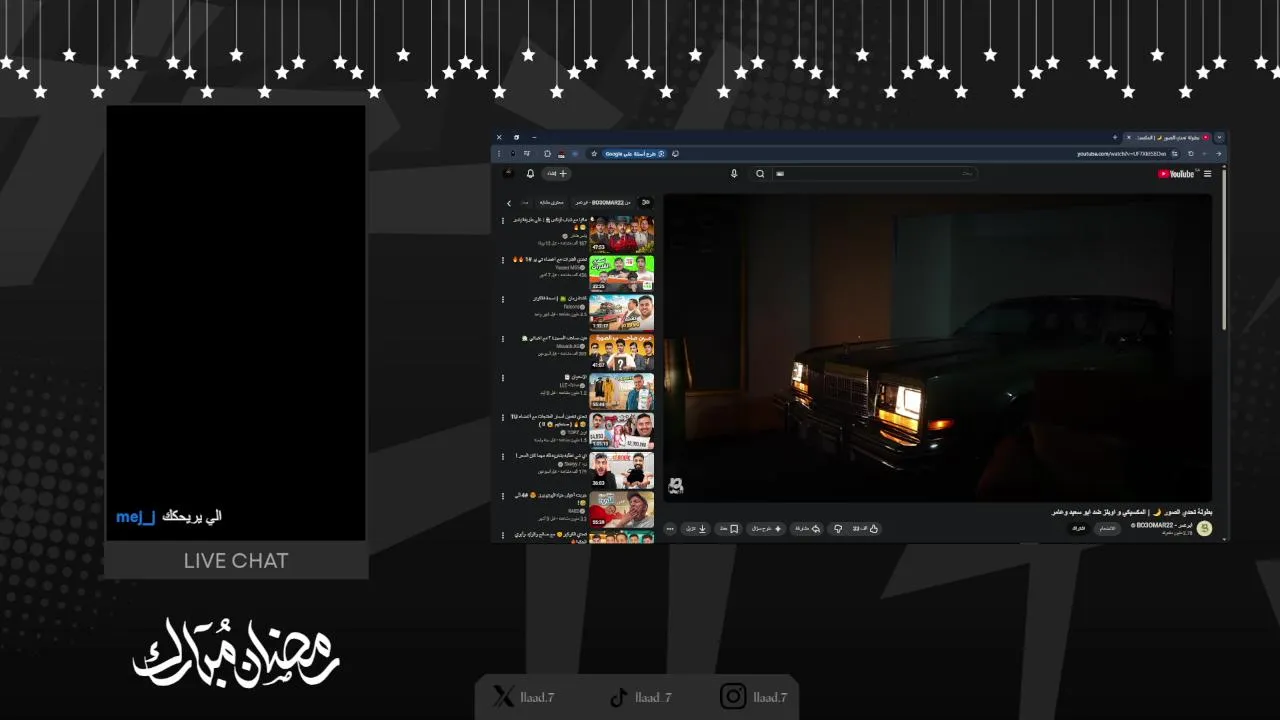1280x720 pixels.
Task: Save the video with bookmark button
Action: click(729, 528)
